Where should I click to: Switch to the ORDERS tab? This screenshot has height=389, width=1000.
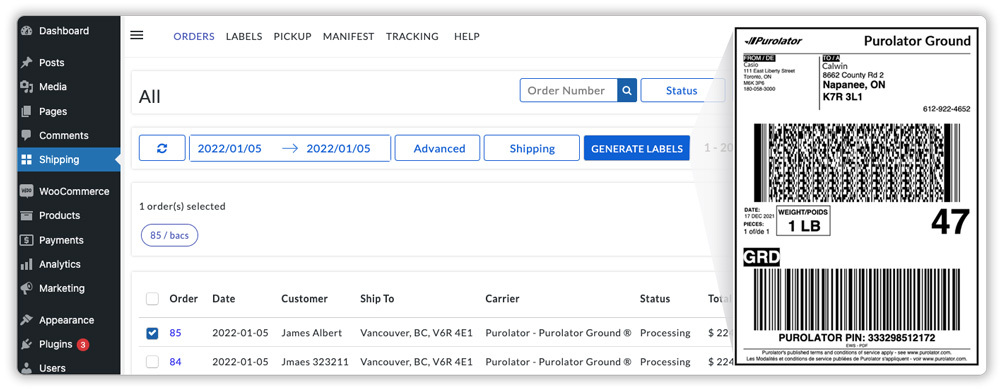[x=194, y=36]
